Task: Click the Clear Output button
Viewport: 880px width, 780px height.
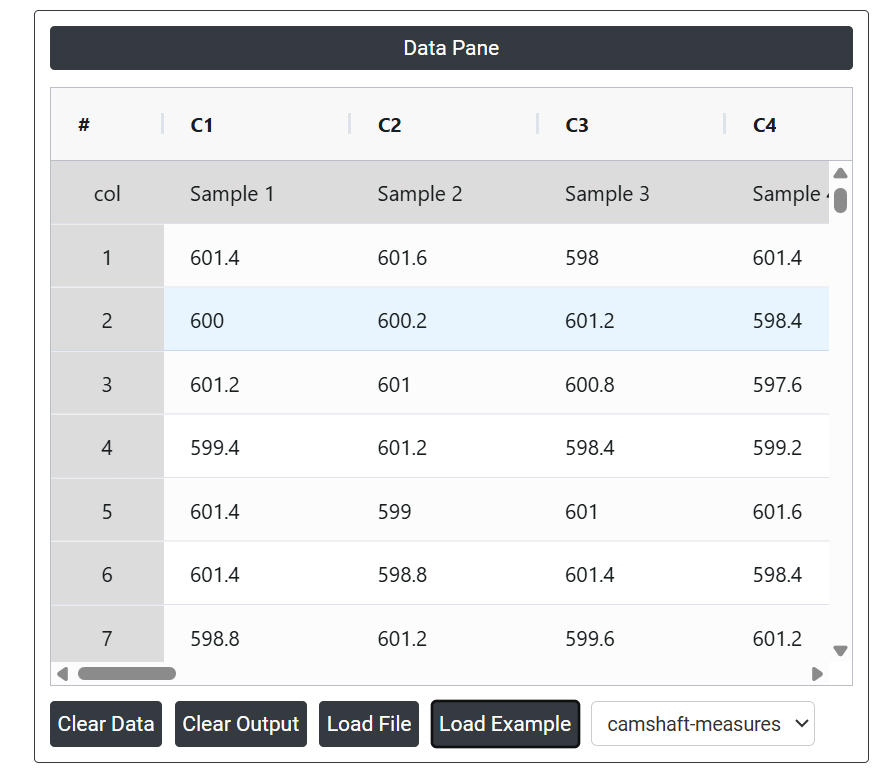Action: point(241,724)
